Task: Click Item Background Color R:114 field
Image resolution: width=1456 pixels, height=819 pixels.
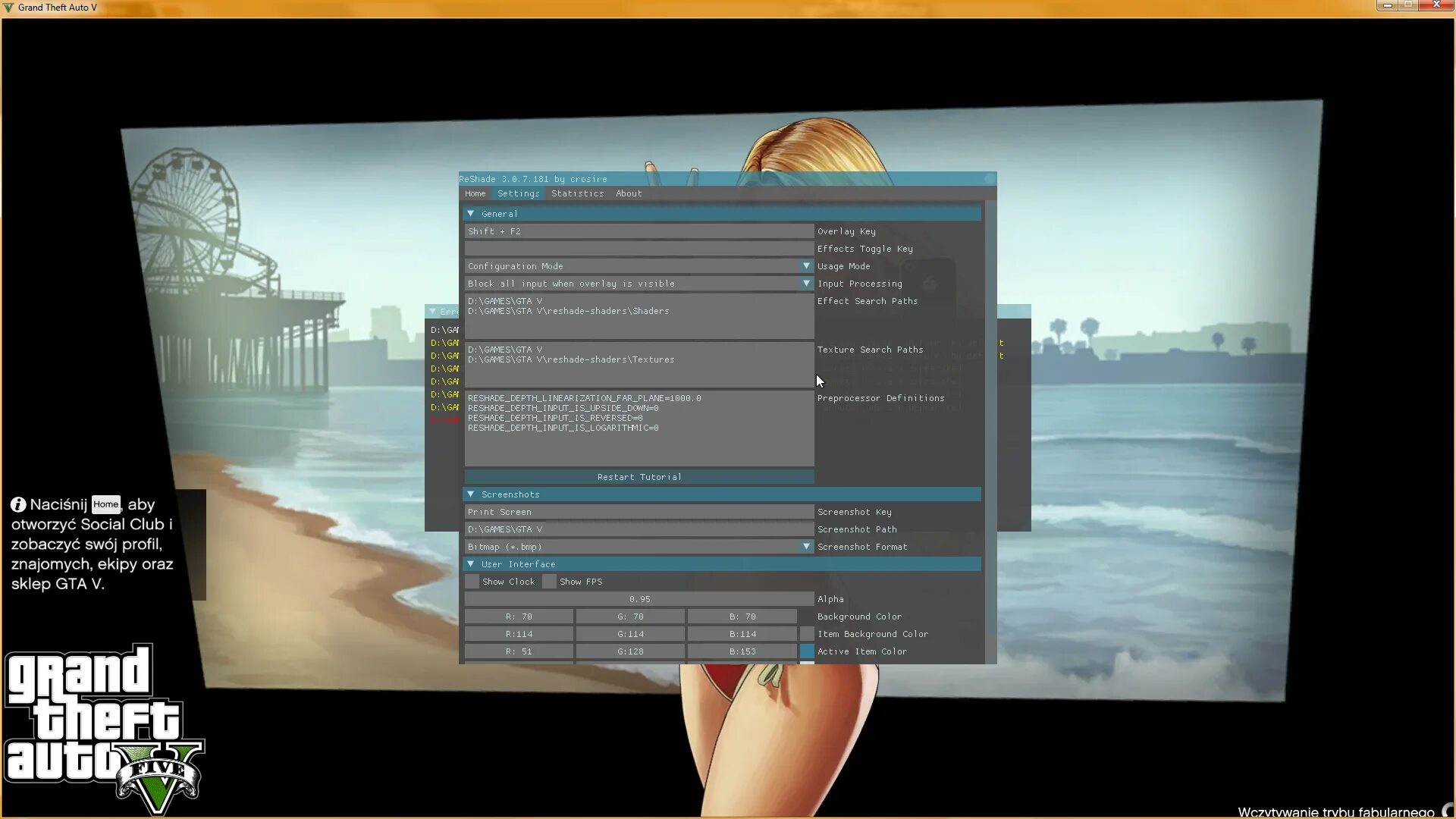Action: (519, 634)
